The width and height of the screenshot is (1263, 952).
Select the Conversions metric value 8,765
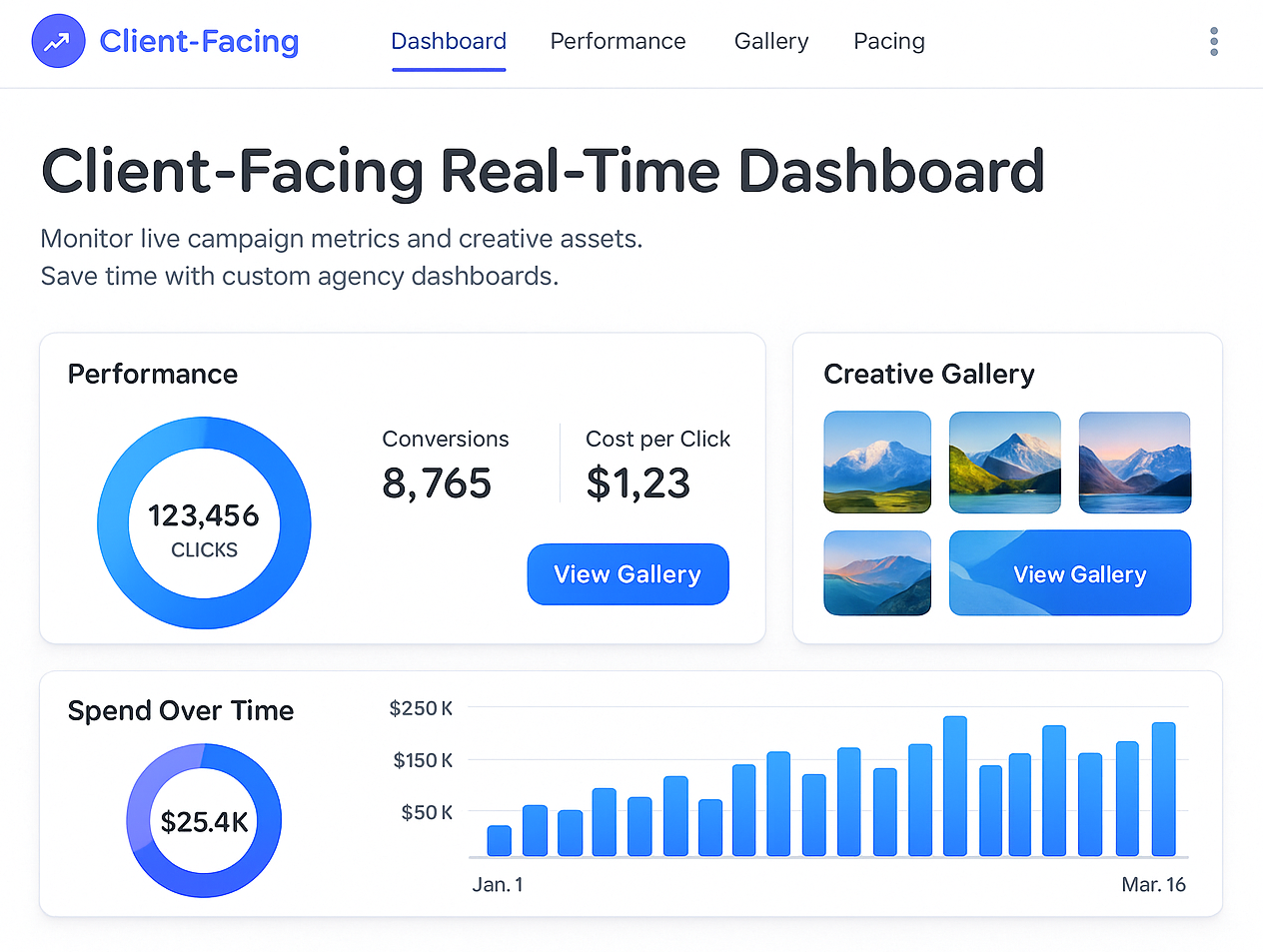pyautogui.click(x=437, y=482)
